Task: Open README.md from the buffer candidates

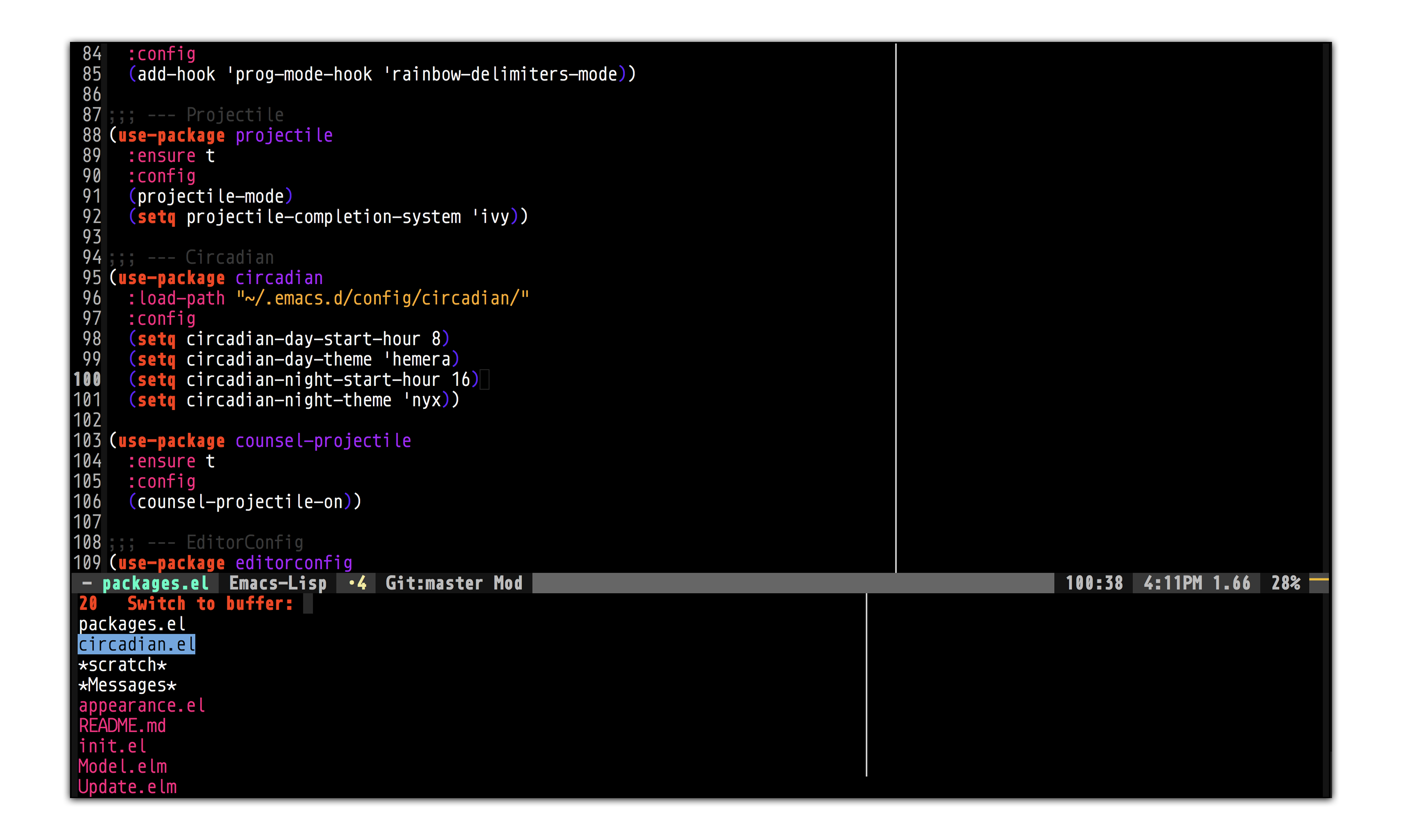Action: tap(122, 726)
